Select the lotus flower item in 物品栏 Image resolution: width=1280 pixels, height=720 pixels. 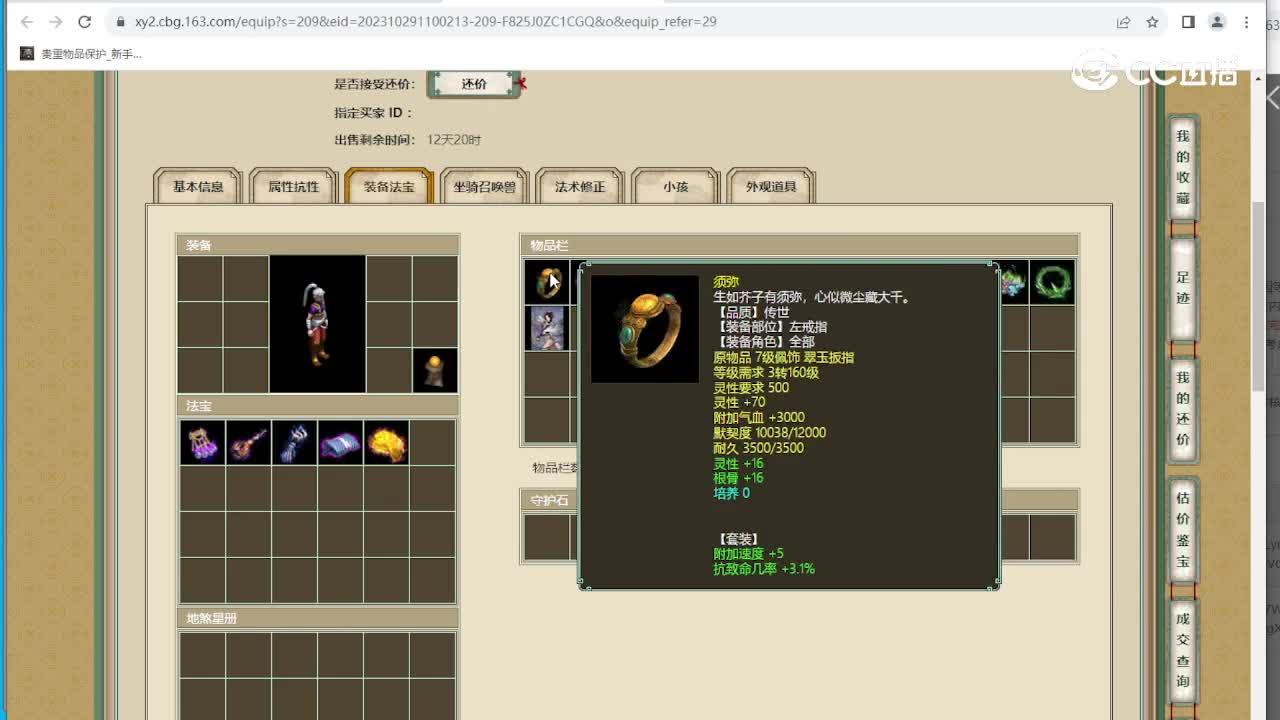click(x=1012, y=282)
